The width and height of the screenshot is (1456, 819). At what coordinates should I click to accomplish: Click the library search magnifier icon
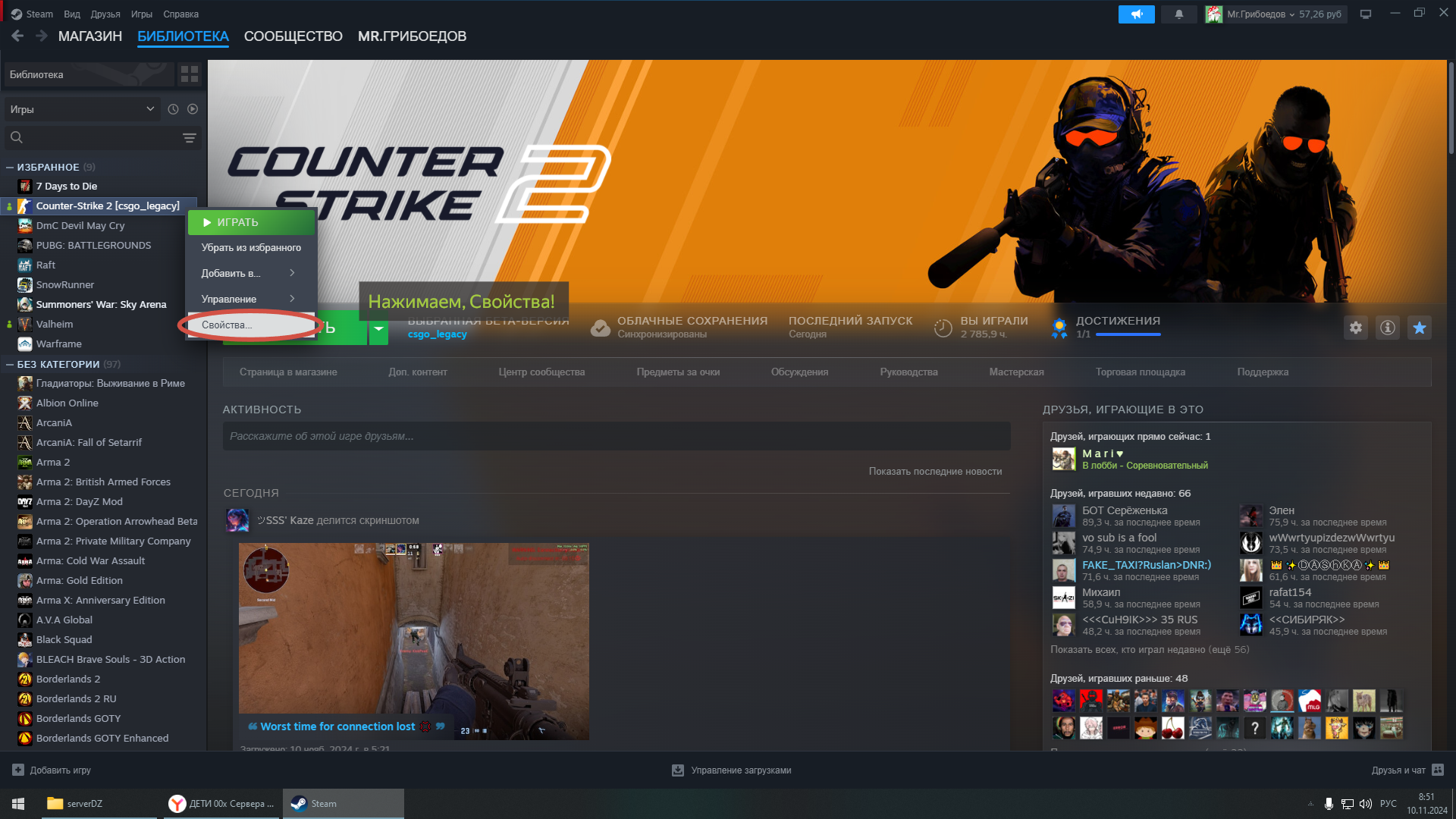click(17, 137)
